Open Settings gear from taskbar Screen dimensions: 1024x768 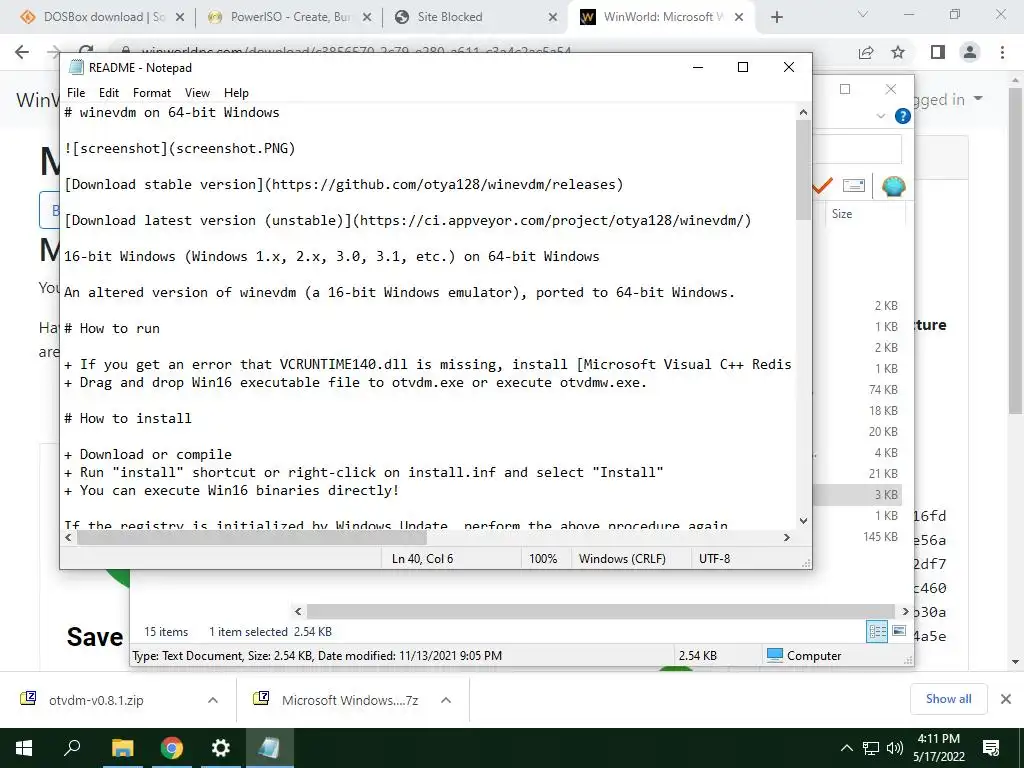[x=221, y=748]
